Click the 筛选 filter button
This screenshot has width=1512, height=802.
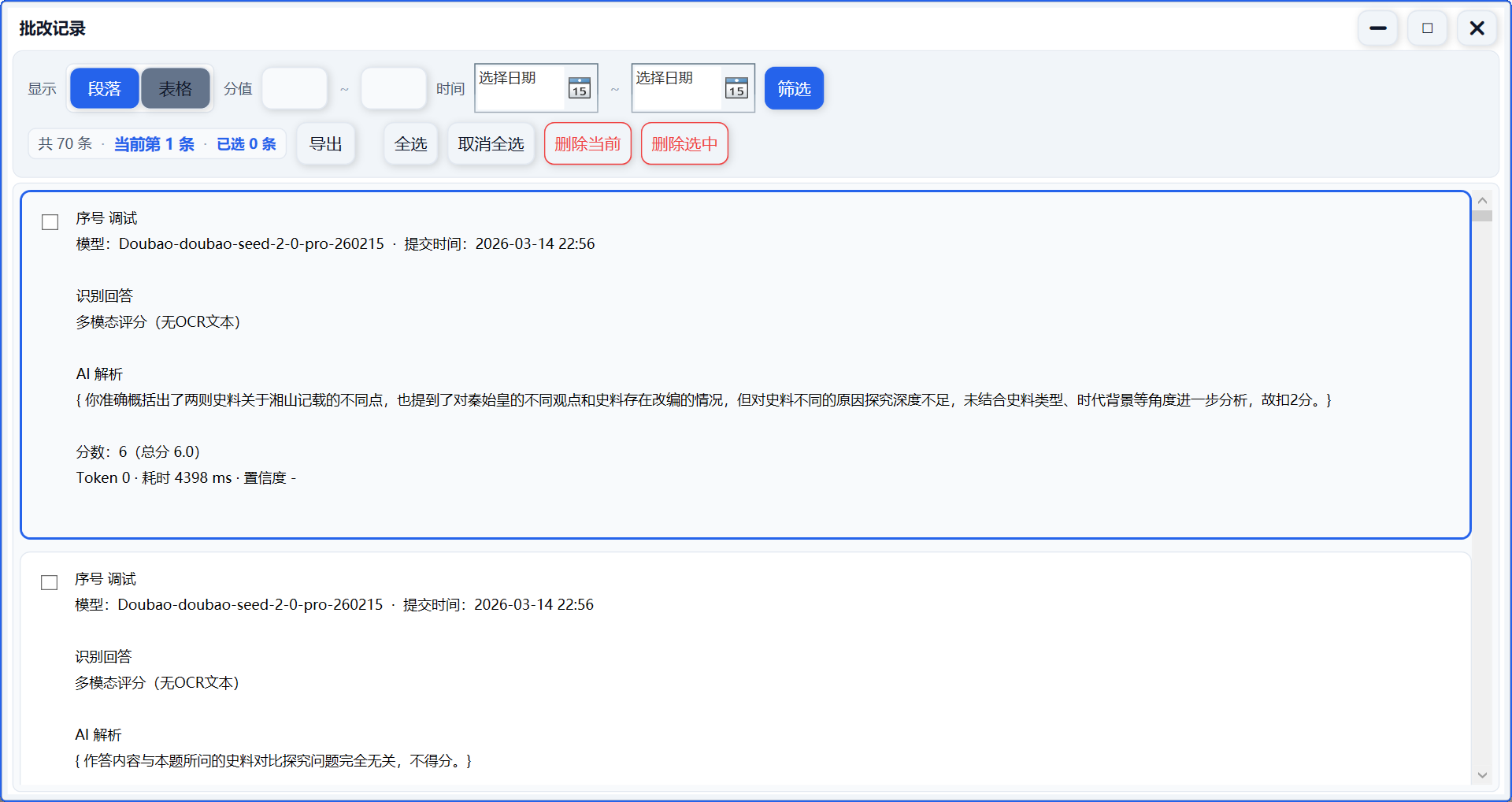point(794,88)
